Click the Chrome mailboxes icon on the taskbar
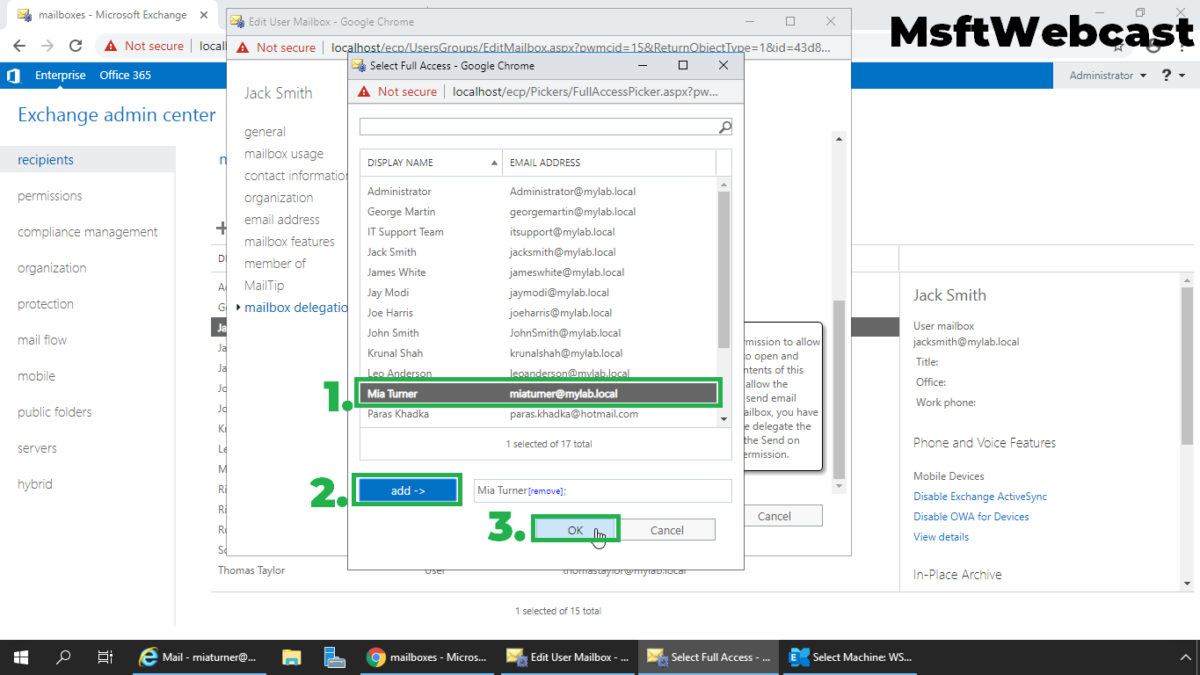 coord(376,657)
